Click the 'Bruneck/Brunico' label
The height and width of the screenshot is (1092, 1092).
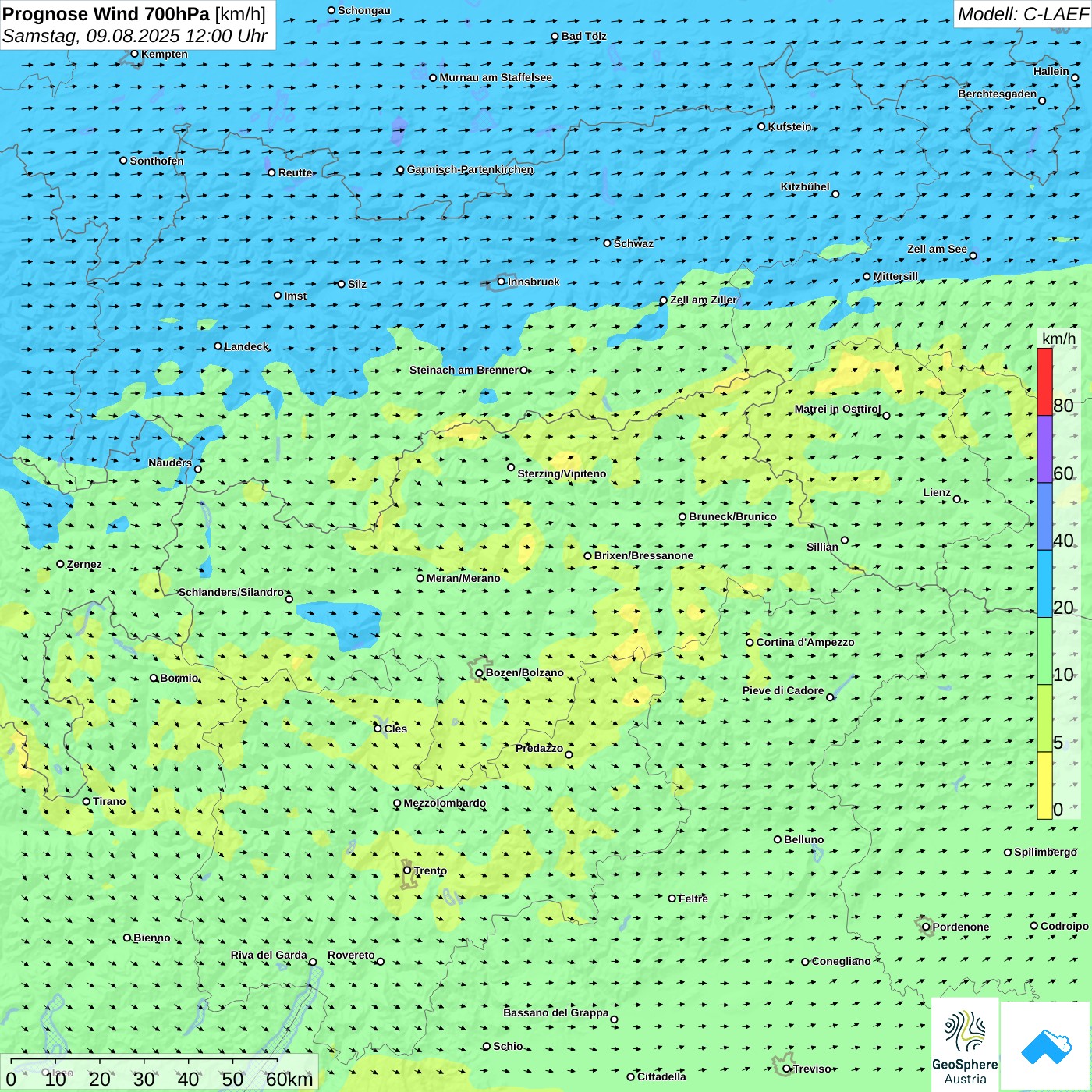tap(732, 516)
